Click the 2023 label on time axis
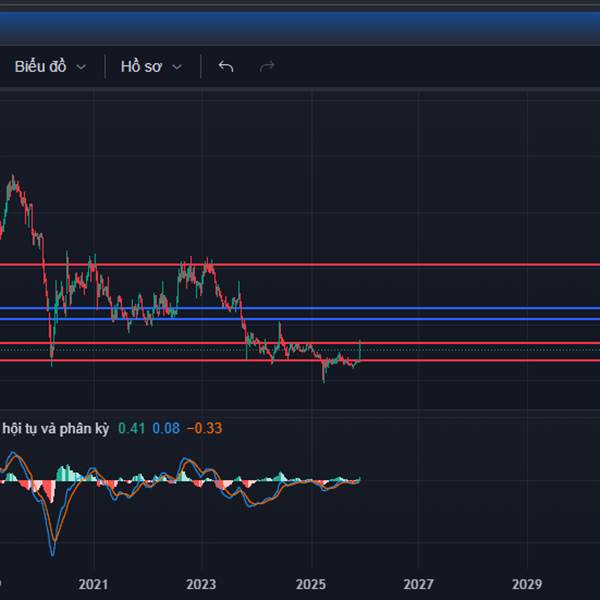 pos(201,583)
